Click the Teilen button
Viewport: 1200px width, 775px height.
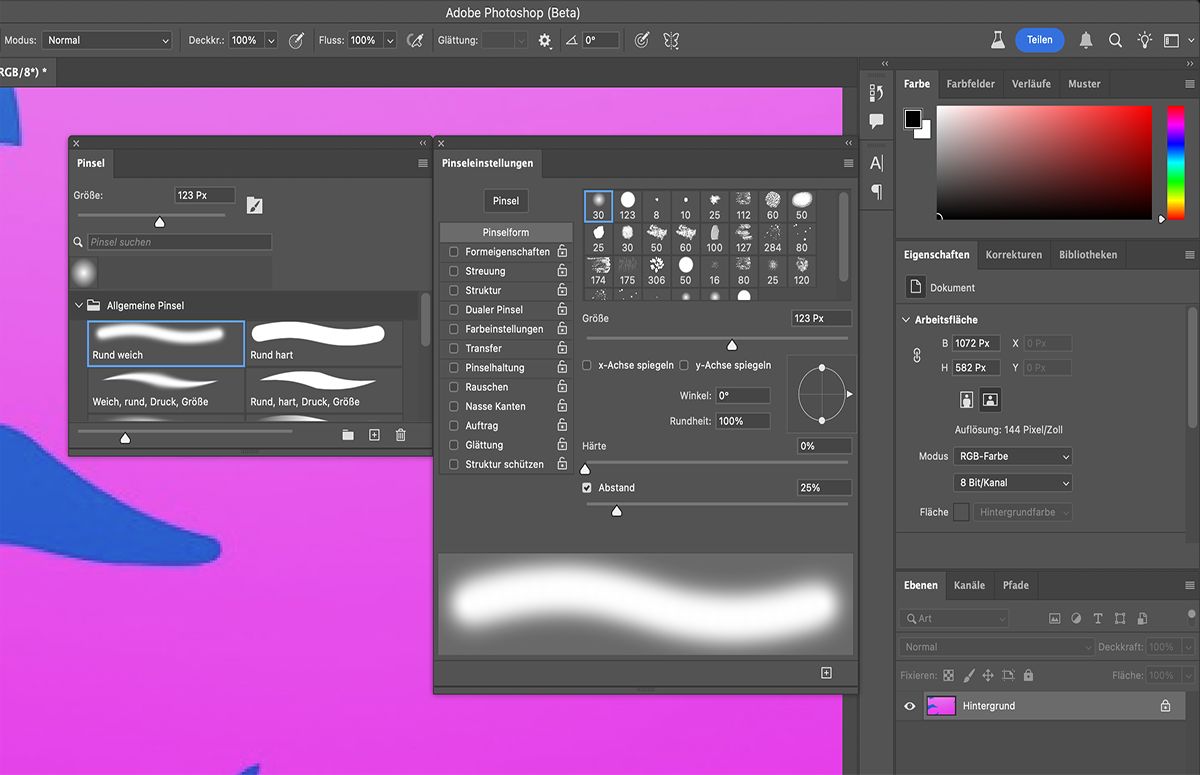coord(1039,40)
